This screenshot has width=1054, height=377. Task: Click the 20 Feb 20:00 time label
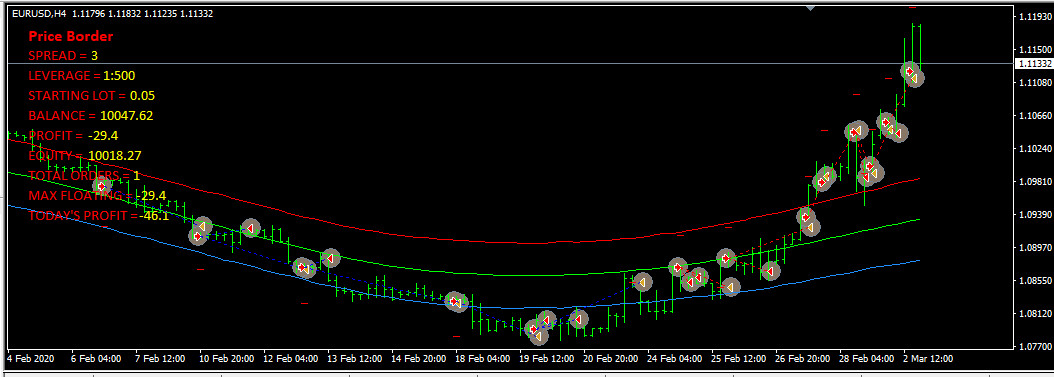[611, 359]
